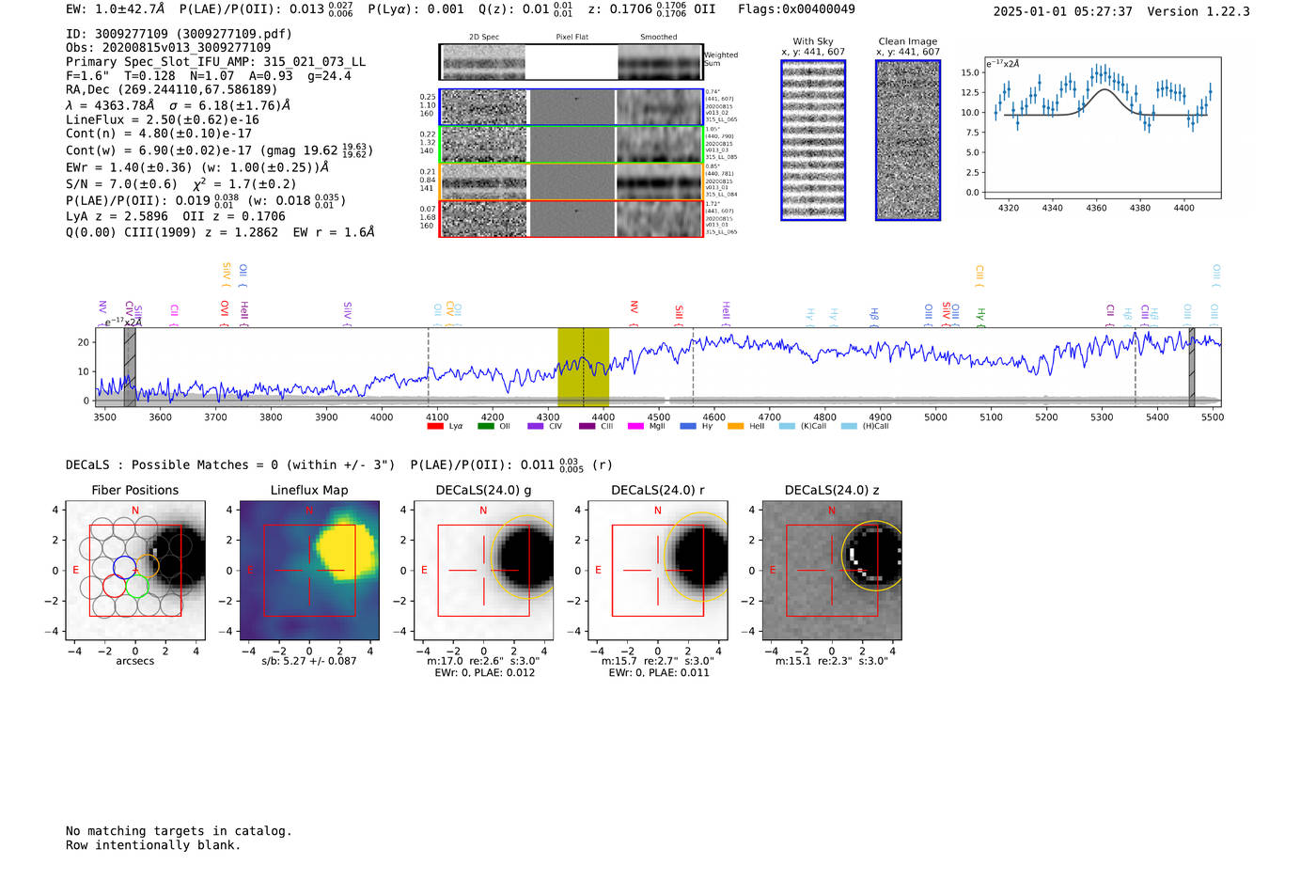Click the EWr = 1.40(±0.36) line

pyautogui.click(x=197, y=167)
